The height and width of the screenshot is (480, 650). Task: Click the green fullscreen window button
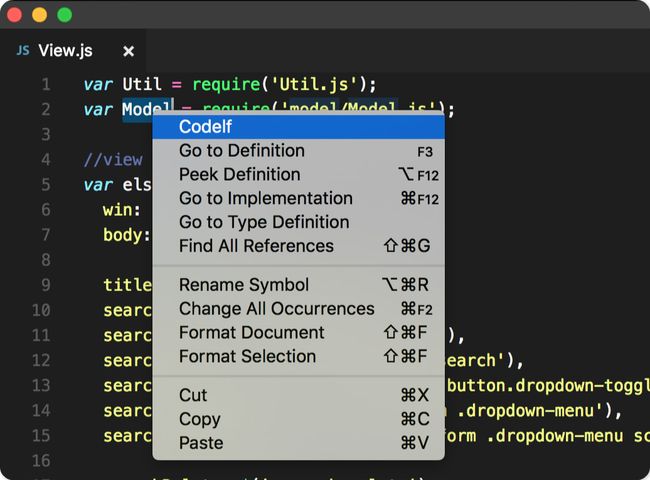point(65,15)
